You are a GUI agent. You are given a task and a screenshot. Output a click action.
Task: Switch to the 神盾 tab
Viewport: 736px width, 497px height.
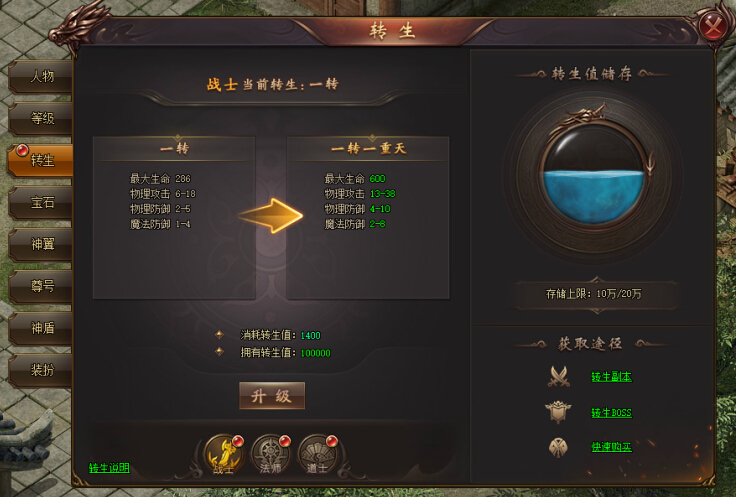[41, 328]
